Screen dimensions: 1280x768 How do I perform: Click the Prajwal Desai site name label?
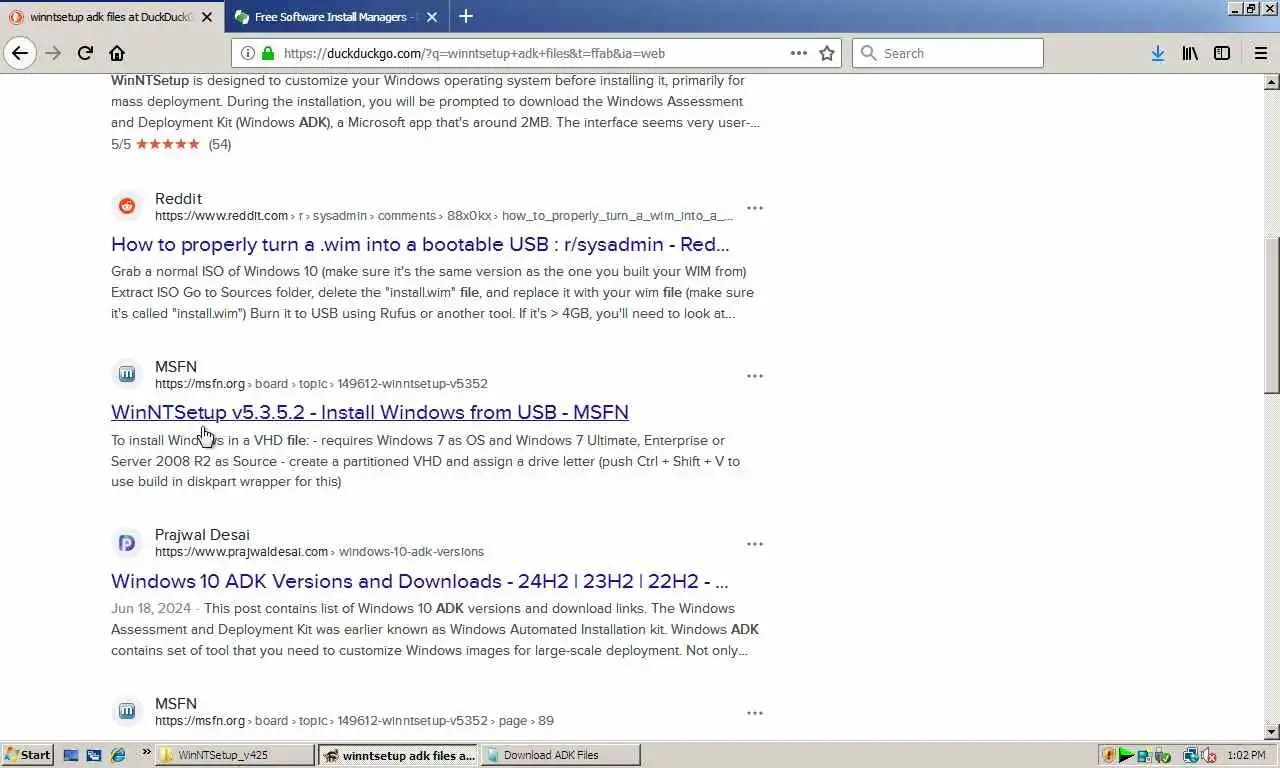[x=202, y=534]
